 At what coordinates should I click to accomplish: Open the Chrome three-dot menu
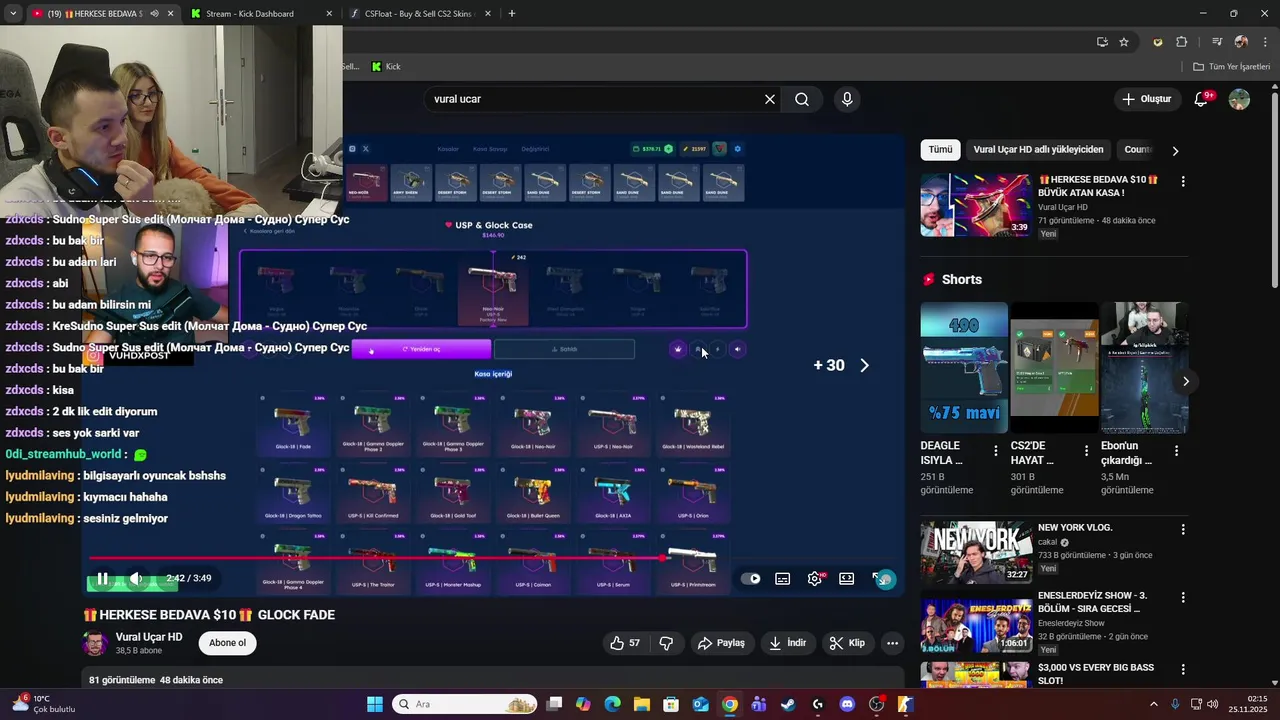click(x=1265, y=42)
